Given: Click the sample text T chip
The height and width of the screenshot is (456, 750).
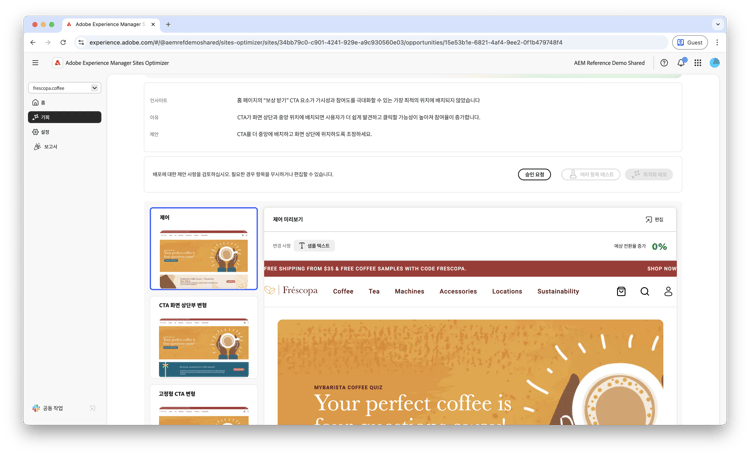Looking at the screenshot, I should 314,246.
